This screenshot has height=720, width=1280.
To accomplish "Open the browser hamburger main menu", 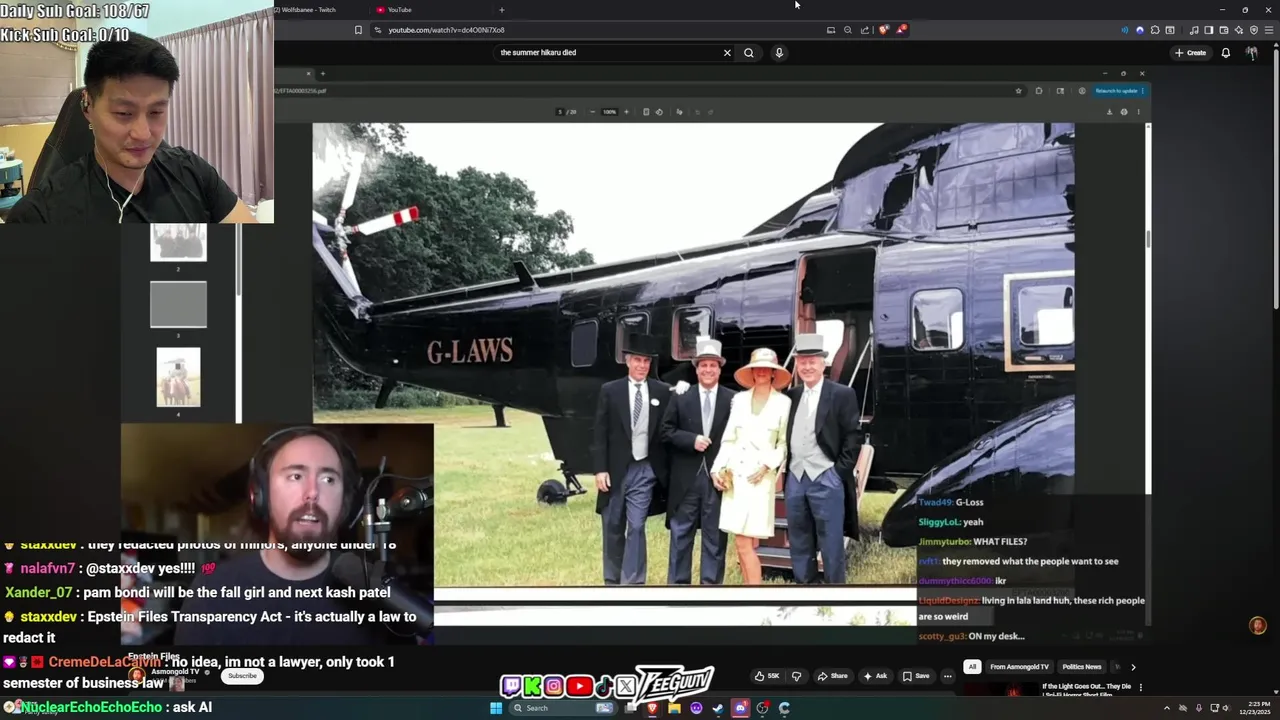I will pyautogui.click(x=1269, y=30).
